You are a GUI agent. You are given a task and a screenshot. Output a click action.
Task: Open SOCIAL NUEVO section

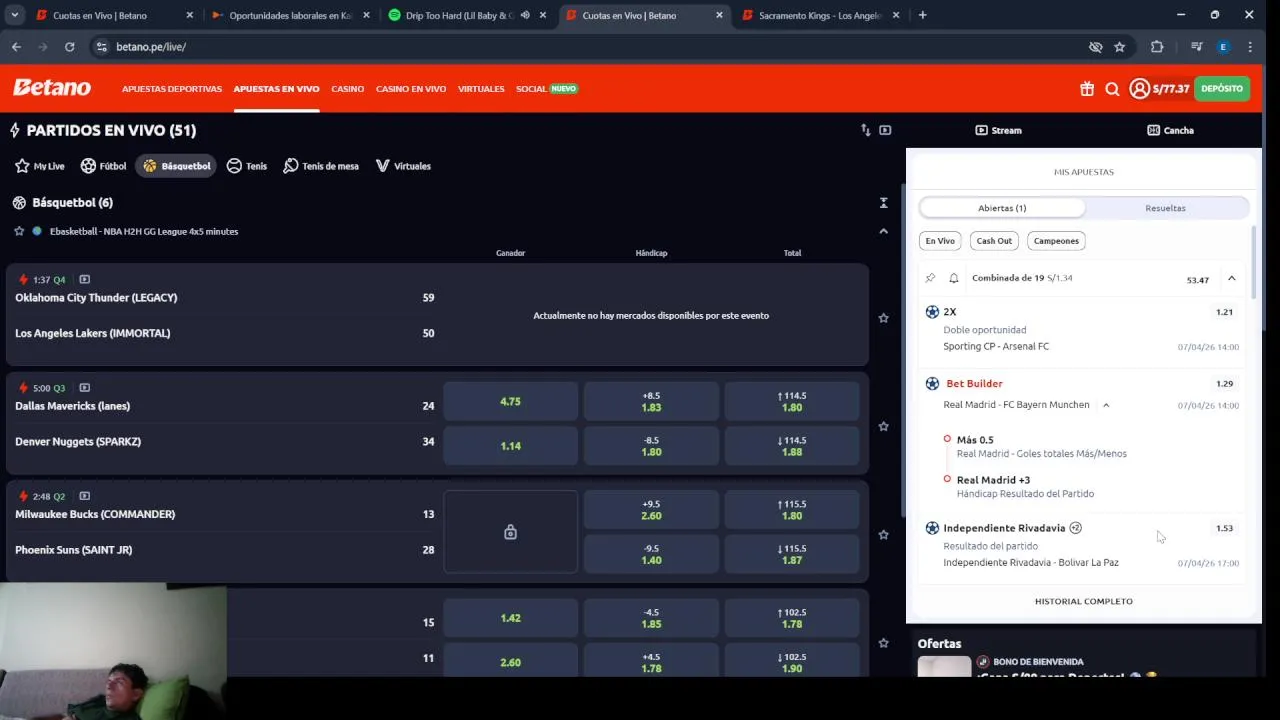point(546,89)
